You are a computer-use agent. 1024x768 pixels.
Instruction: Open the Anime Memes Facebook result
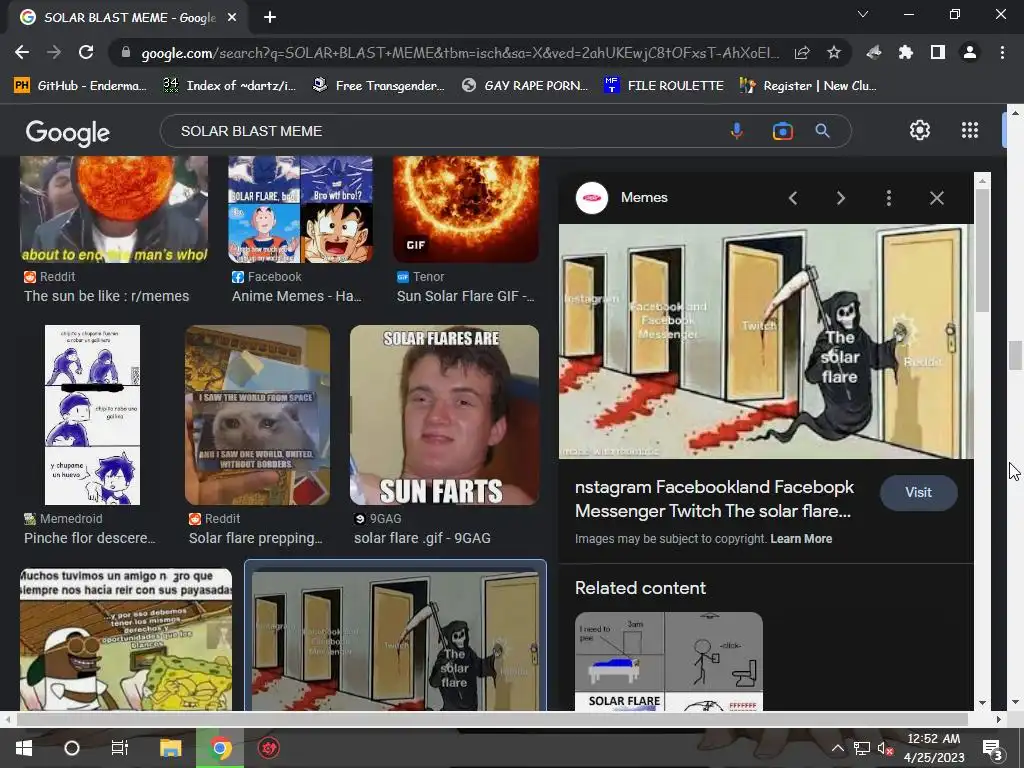(300, 209)
